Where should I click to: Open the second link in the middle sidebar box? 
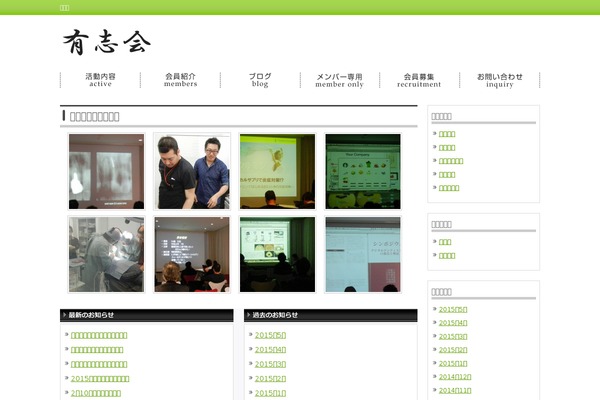click(x=447, y=256)
